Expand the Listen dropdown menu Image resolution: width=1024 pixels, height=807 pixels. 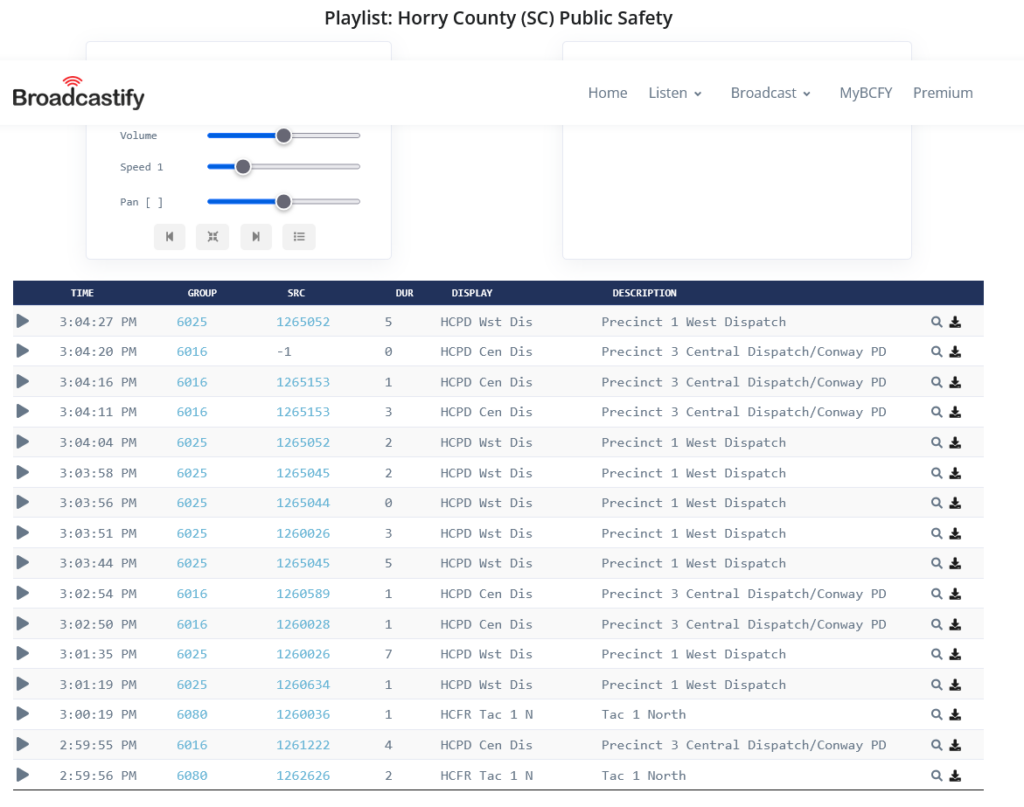675,93
